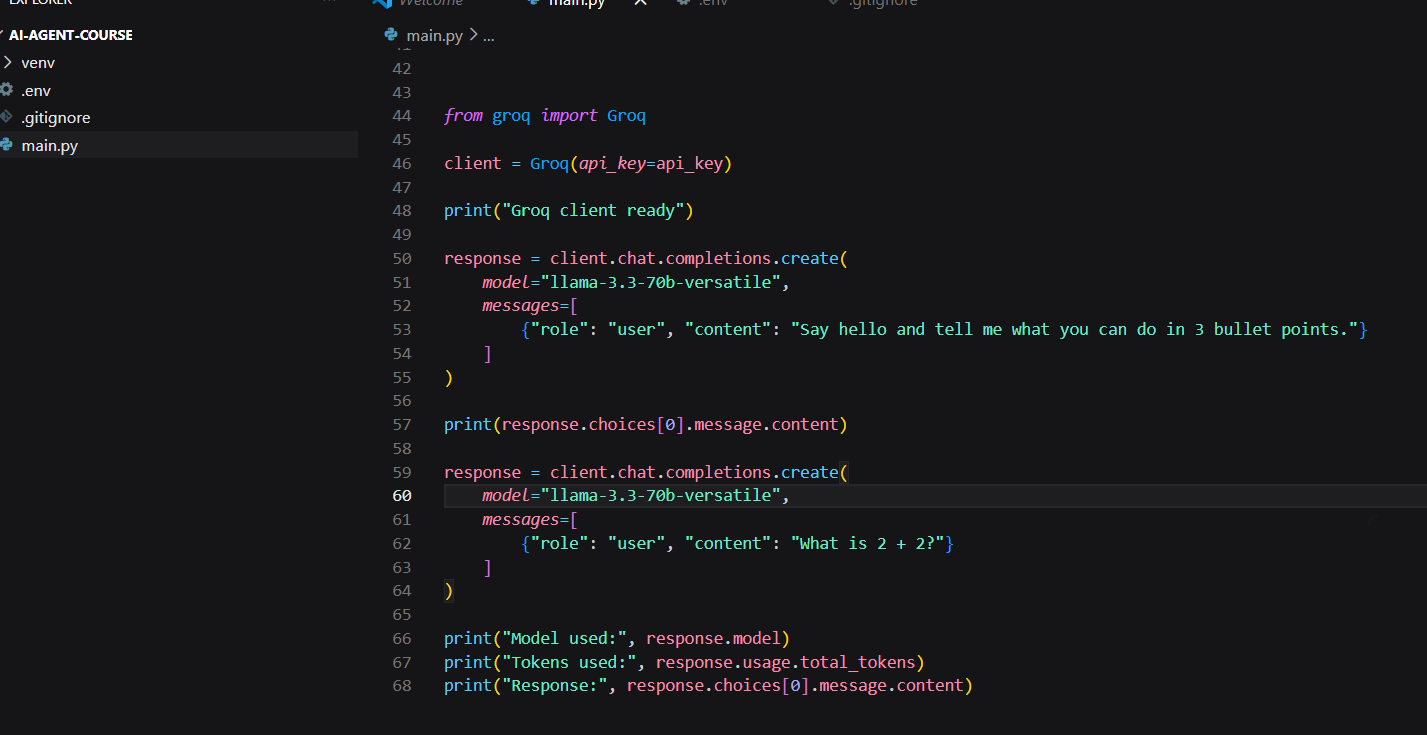Click the print "Response:" line
The height and width of the screenshot is (735, 1427).
coord(708,686)
